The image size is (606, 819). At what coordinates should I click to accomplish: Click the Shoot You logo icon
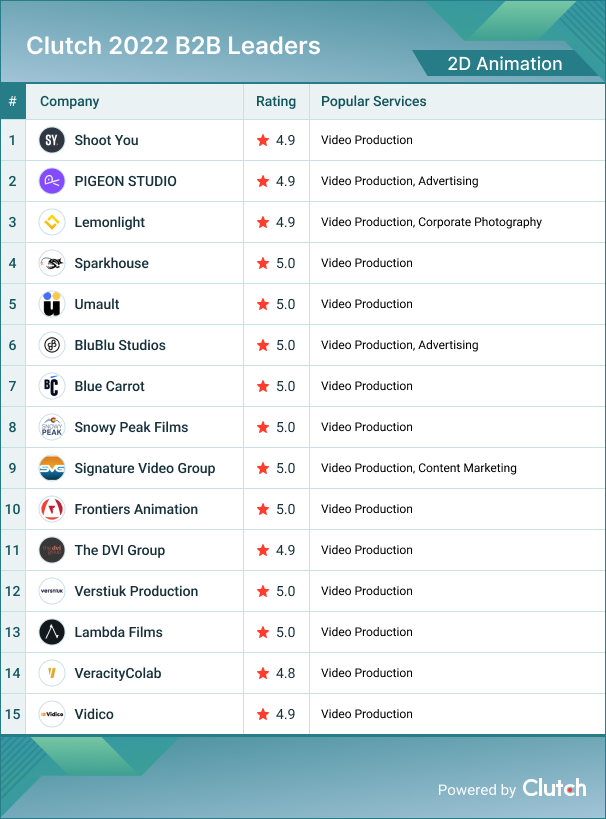coord(52,140)
